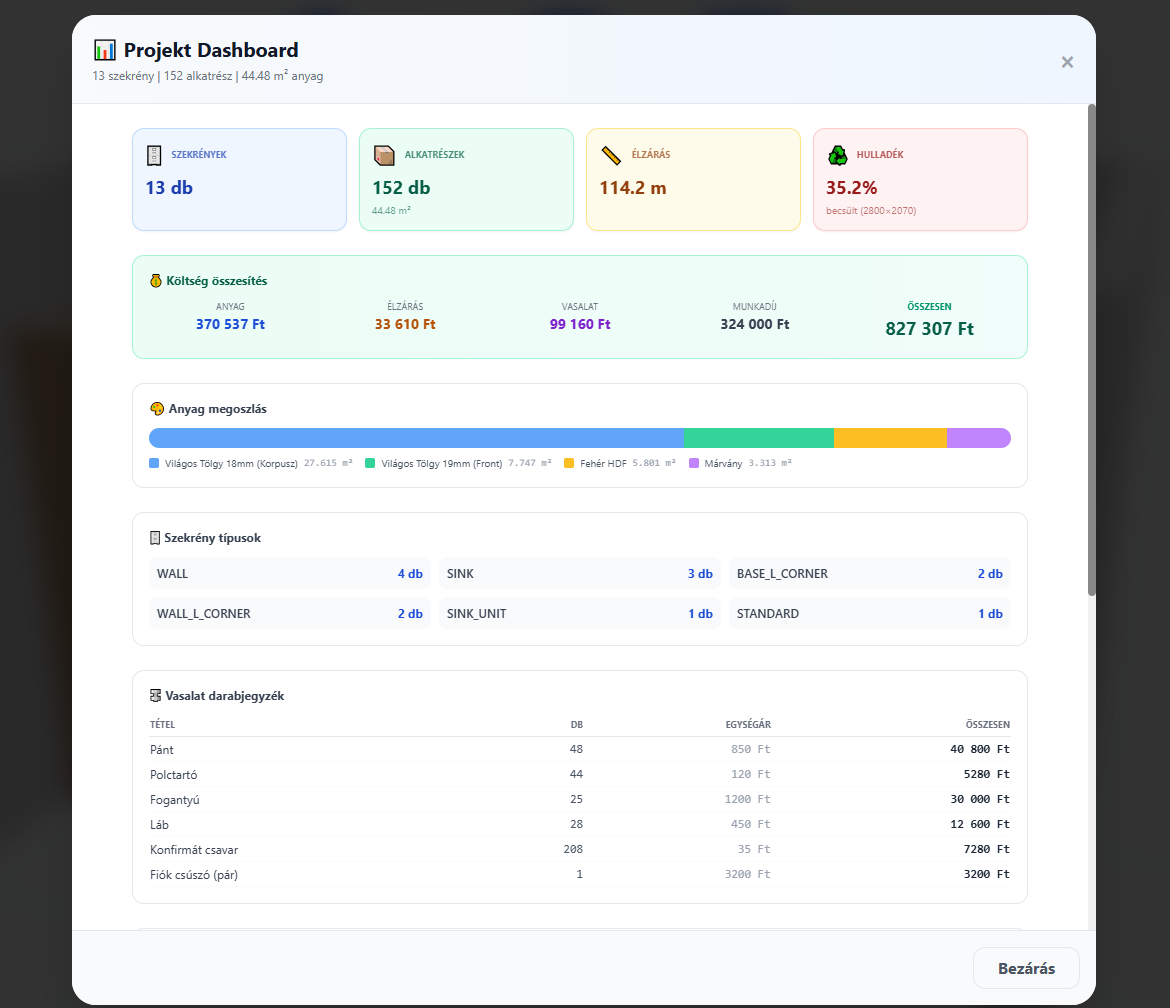Click the palette icon beside Anyag megoszlás
Image resolution: width=1170 pixels, height=1008 pixels.
[x=157, y=409]
